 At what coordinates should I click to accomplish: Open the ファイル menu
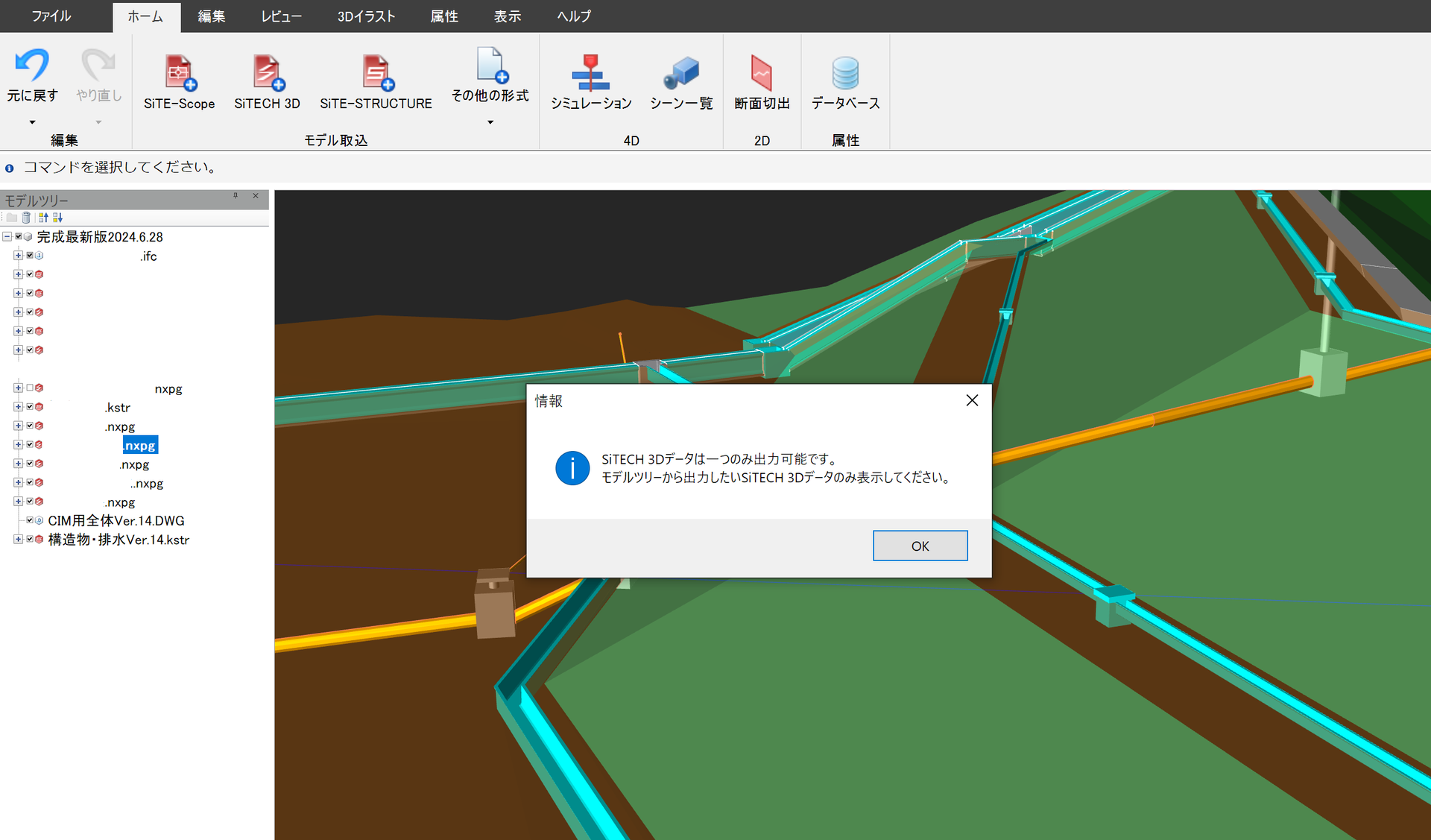click(51, 16)
